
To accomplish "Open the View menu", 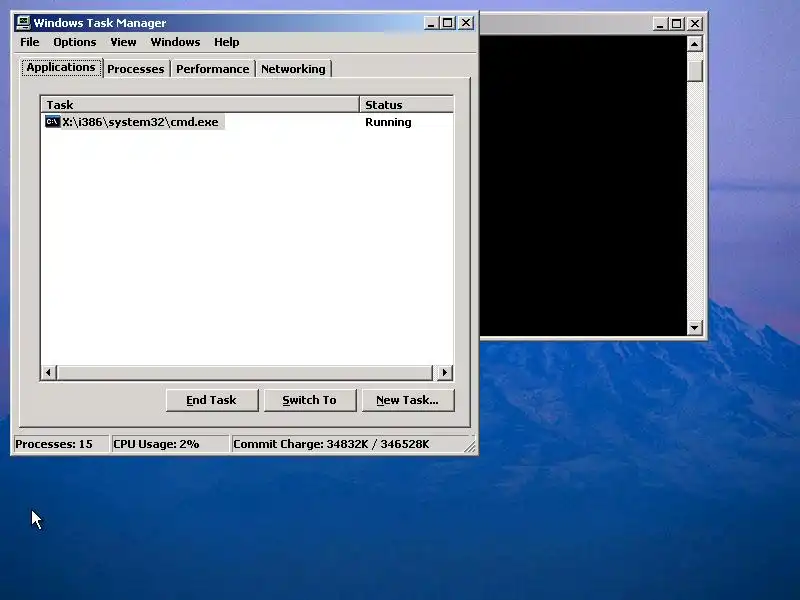I will coord(123,42).
